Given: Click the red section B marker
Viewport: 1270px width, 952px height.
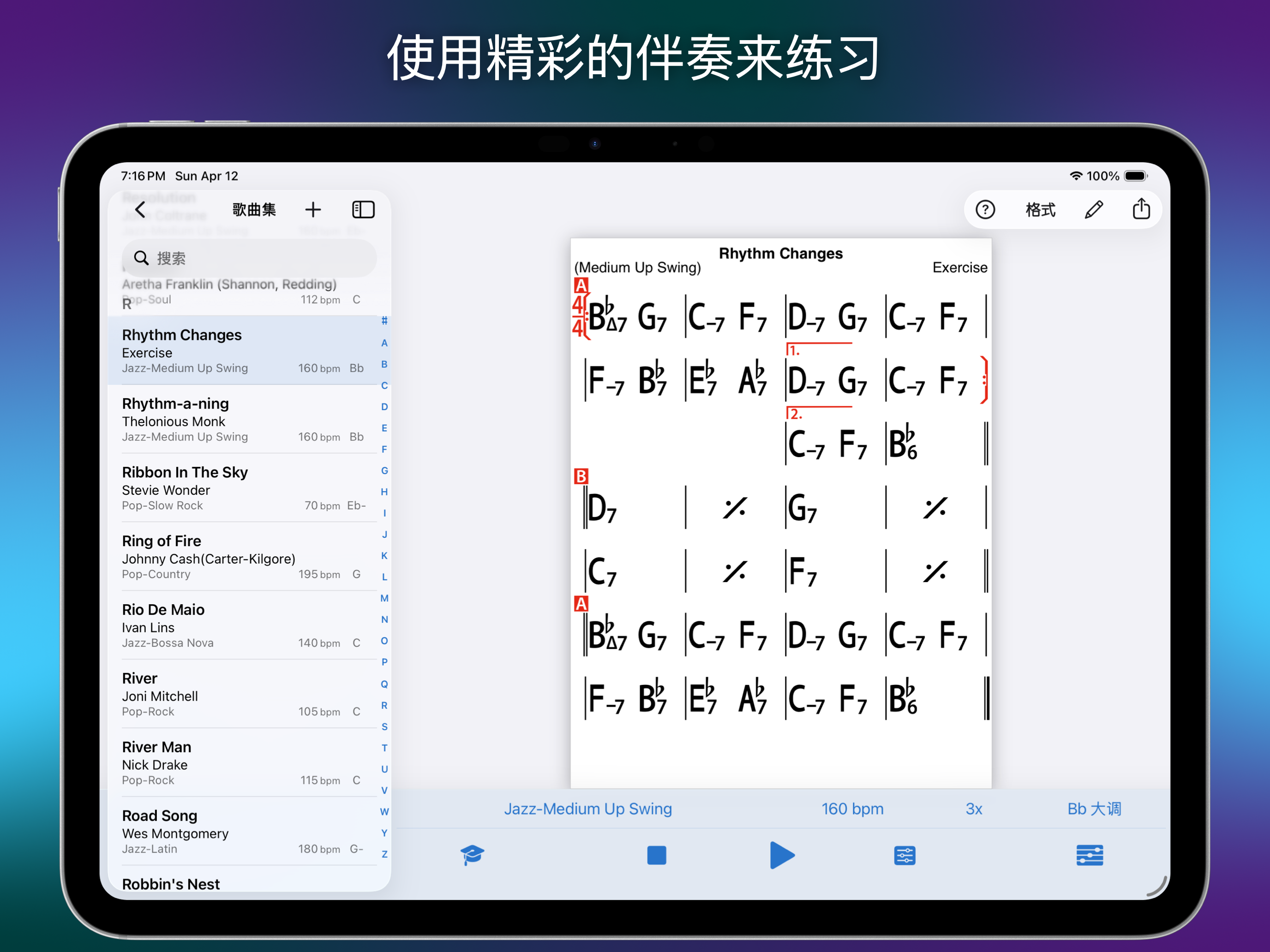Looking at the screenshot, I should tap(581, 476).
